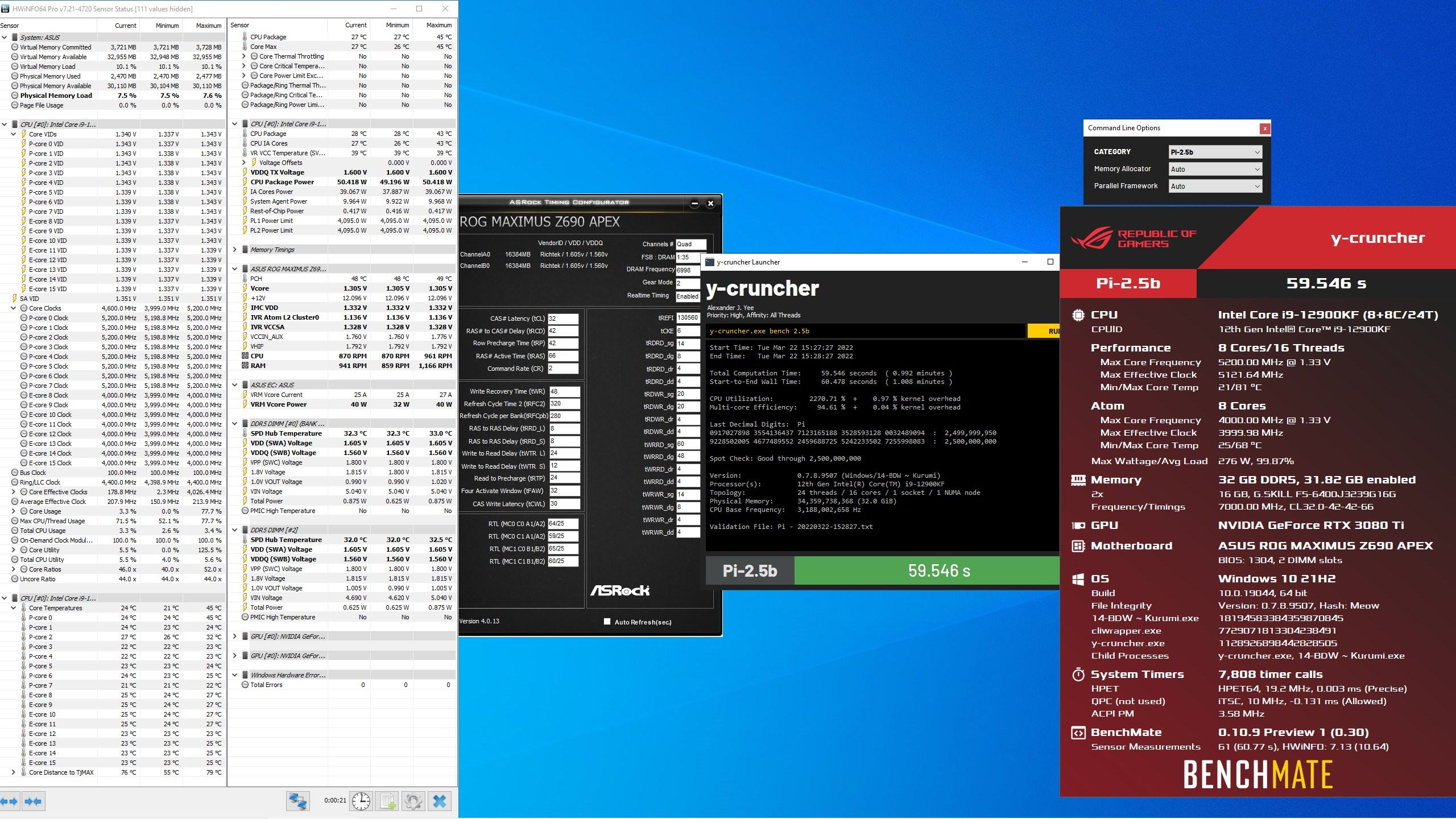Click left pane Current column header
The height and width of the screenshot is (819, 1456).
click(x=119, y=26)
